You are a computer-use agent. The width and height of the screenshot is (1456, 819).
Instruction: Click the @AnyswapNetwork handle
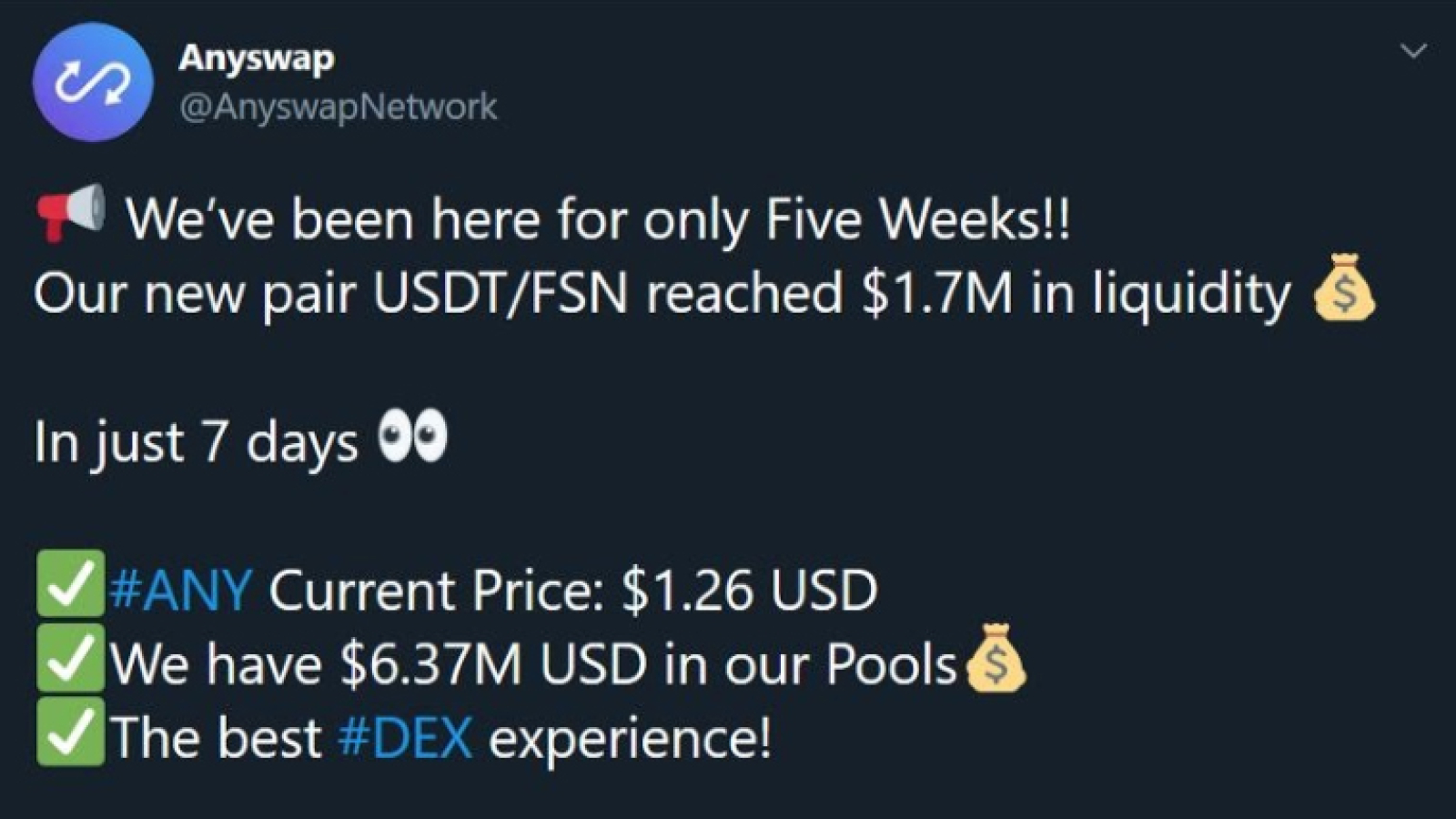pyautogui.click(x=339, y=106)
